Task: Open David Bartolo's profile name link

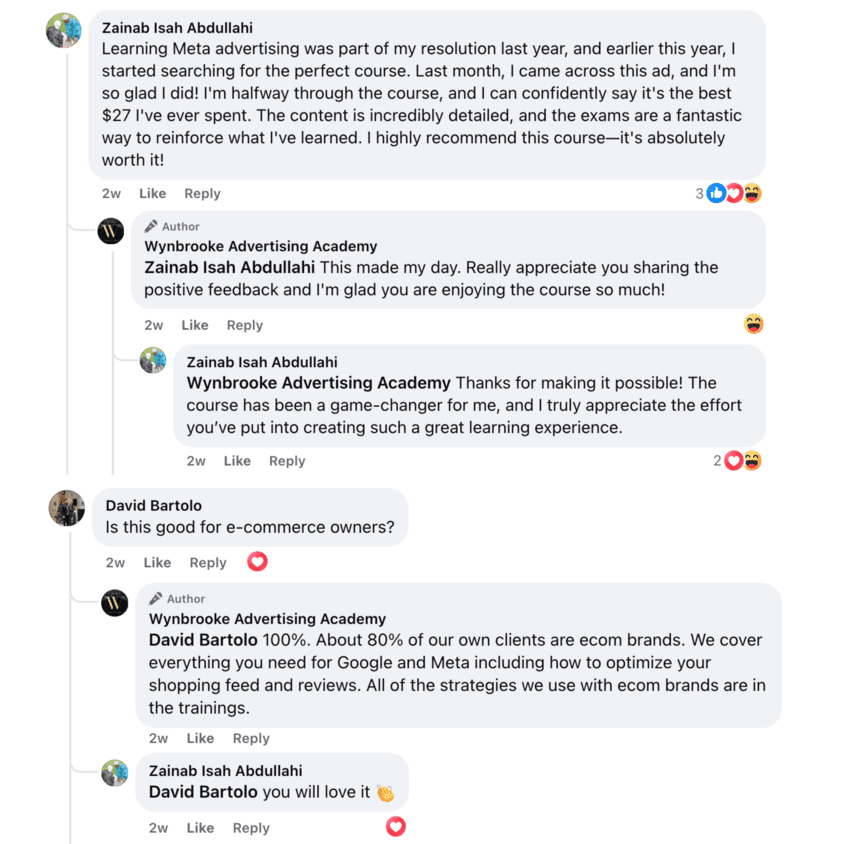Action: pyautogui.click(x=154, y=505)
